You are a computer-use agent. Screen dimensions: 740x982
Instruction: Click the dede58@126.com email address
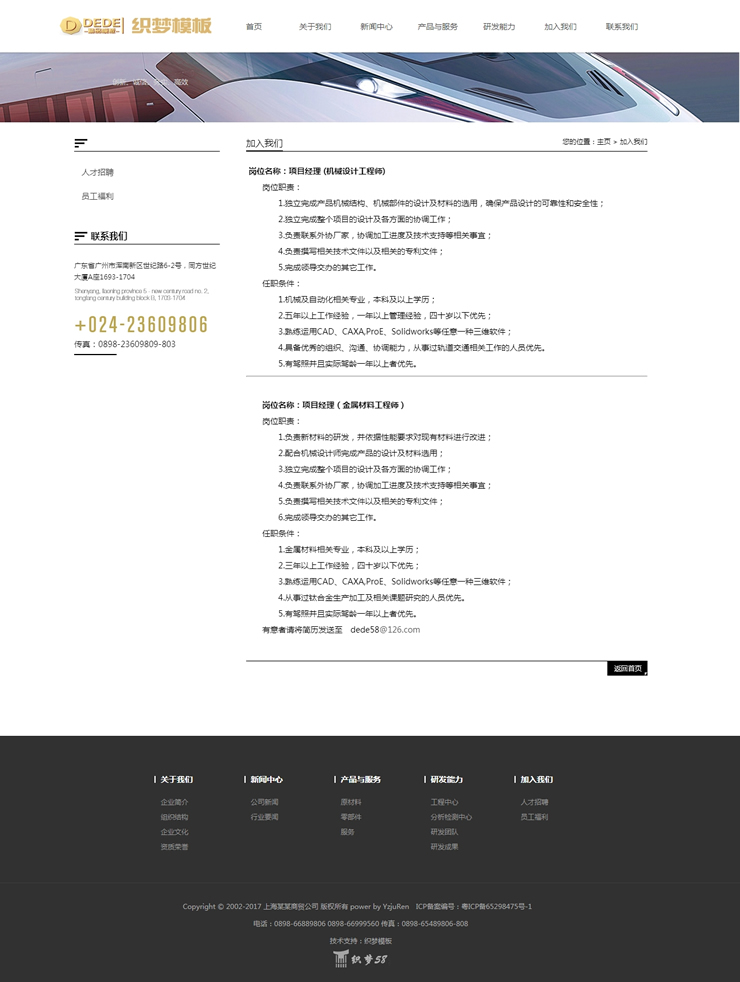(x=385, y=630)
